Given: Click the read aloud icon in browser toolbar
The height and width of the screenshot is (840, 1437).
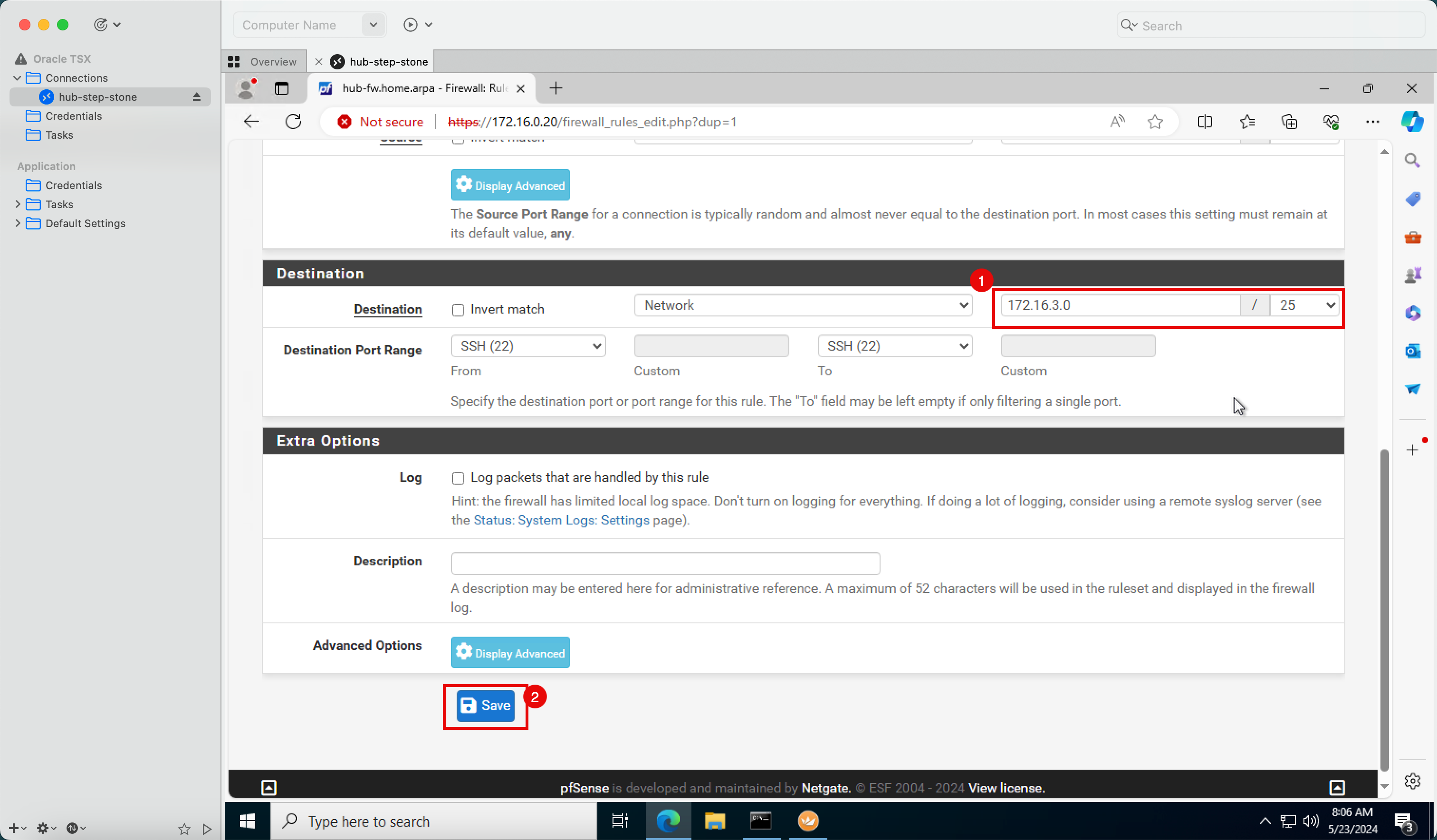Looking at the screenshot, I should click(1118, 122).
